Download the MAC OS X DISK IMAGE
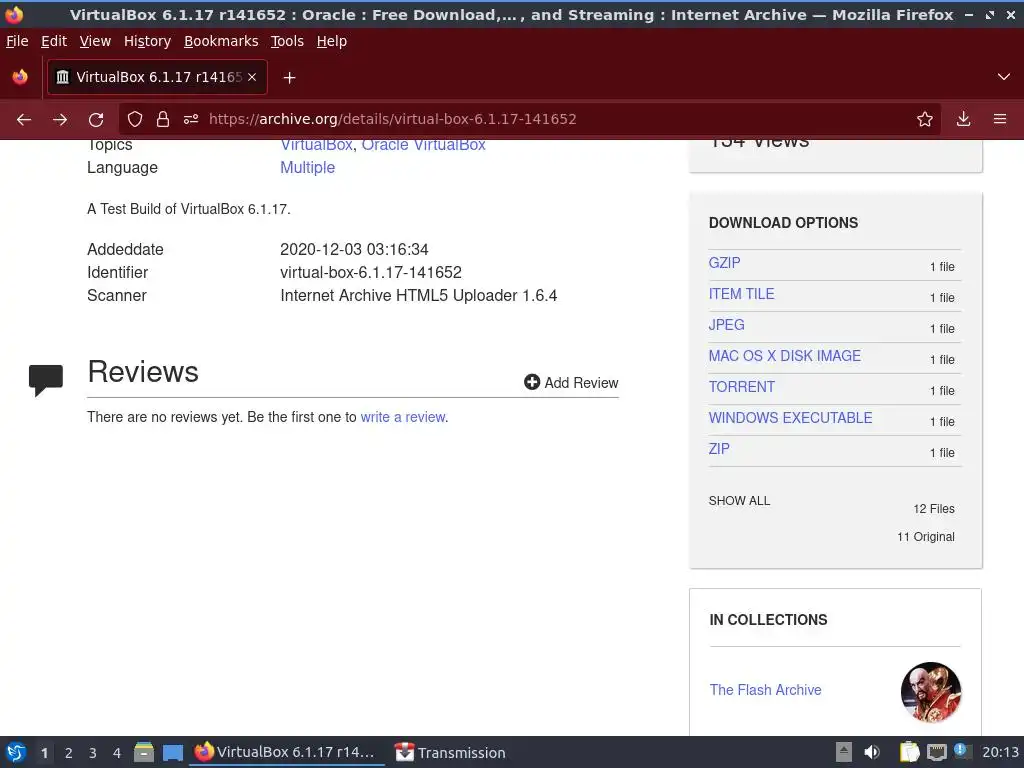 [x=784, y=356]
